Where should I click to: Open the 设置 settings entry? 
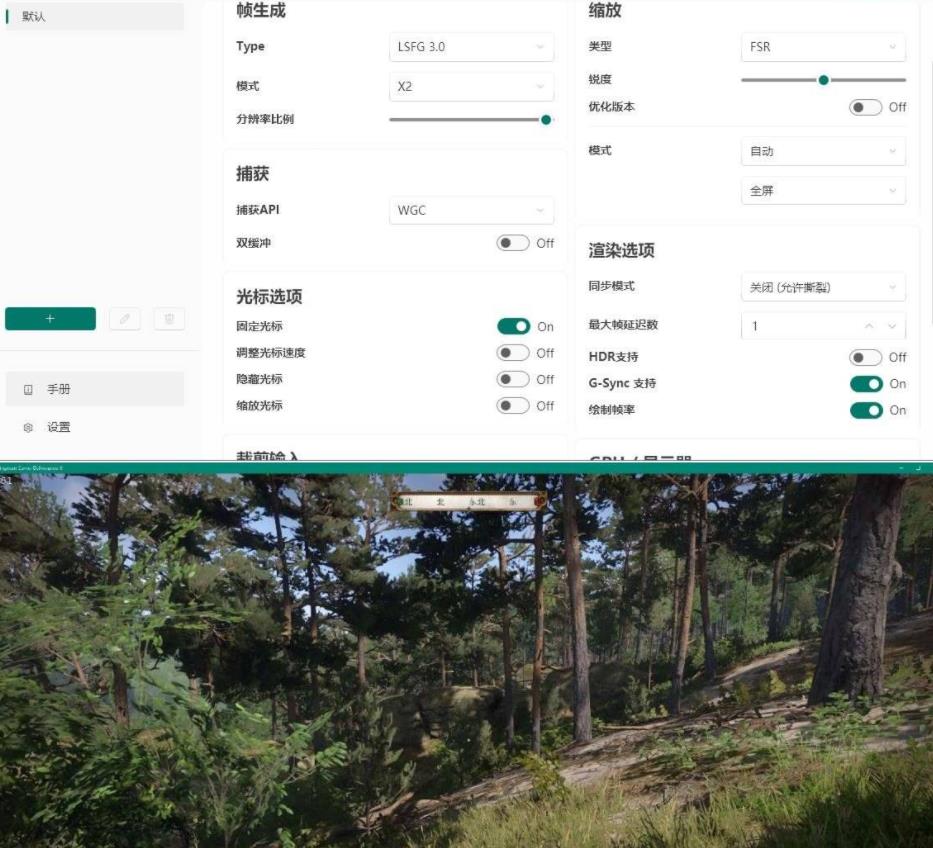coord(95,427)
